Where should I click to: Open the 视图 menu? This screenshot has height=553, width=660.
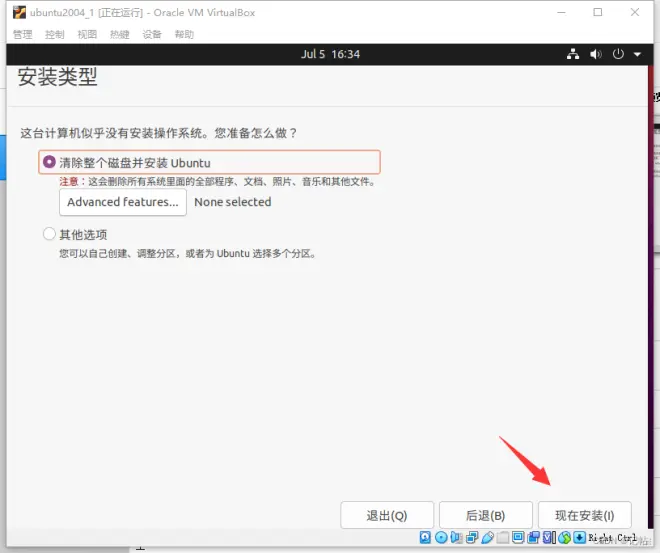(87, 34)
